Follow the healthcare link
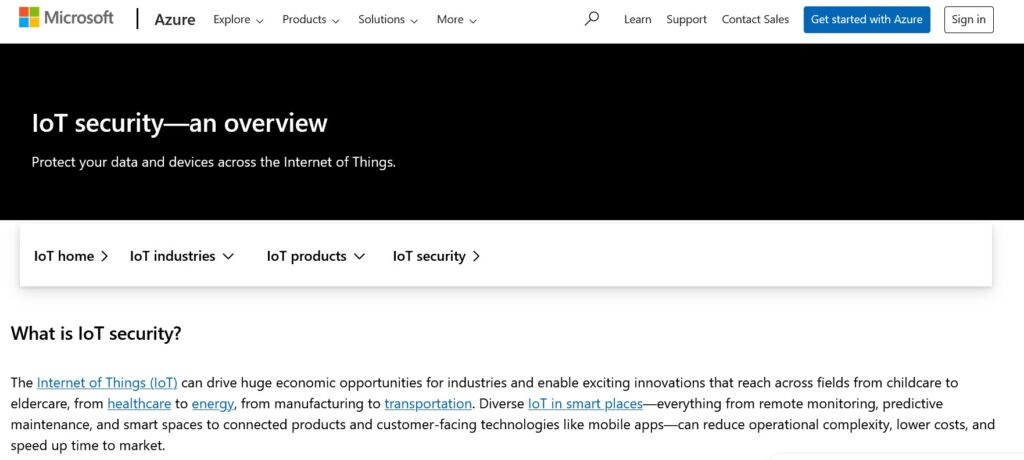 point(139,404)
